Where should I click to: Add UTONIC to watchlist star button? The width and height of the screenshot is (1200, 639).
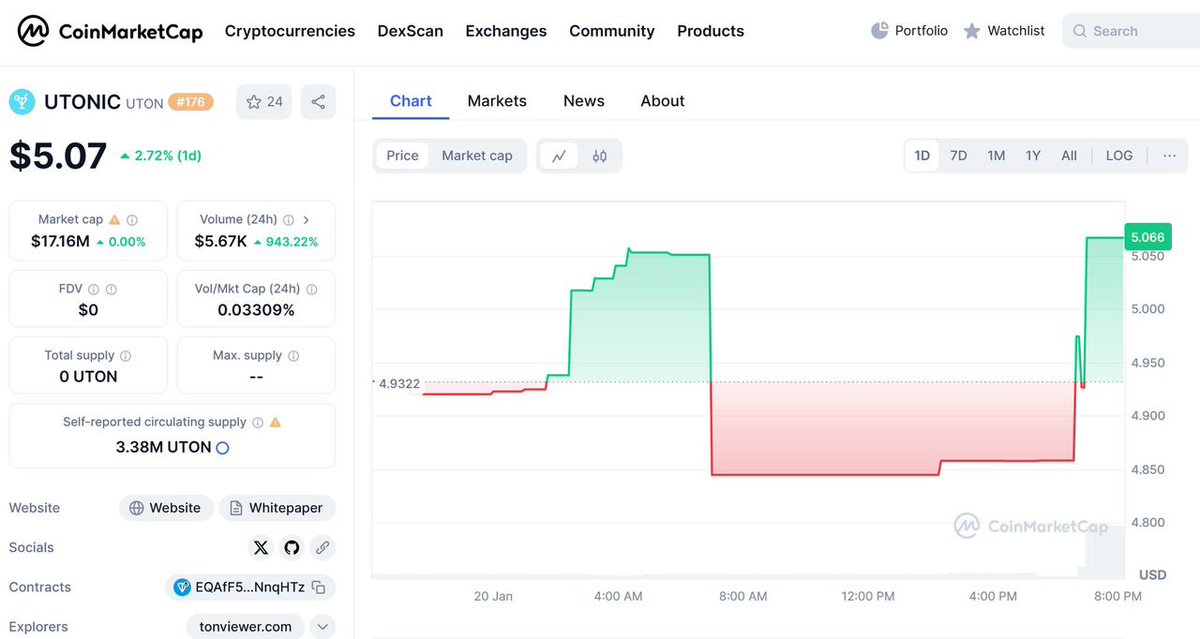pyautogui.click(x=264, y=102)
